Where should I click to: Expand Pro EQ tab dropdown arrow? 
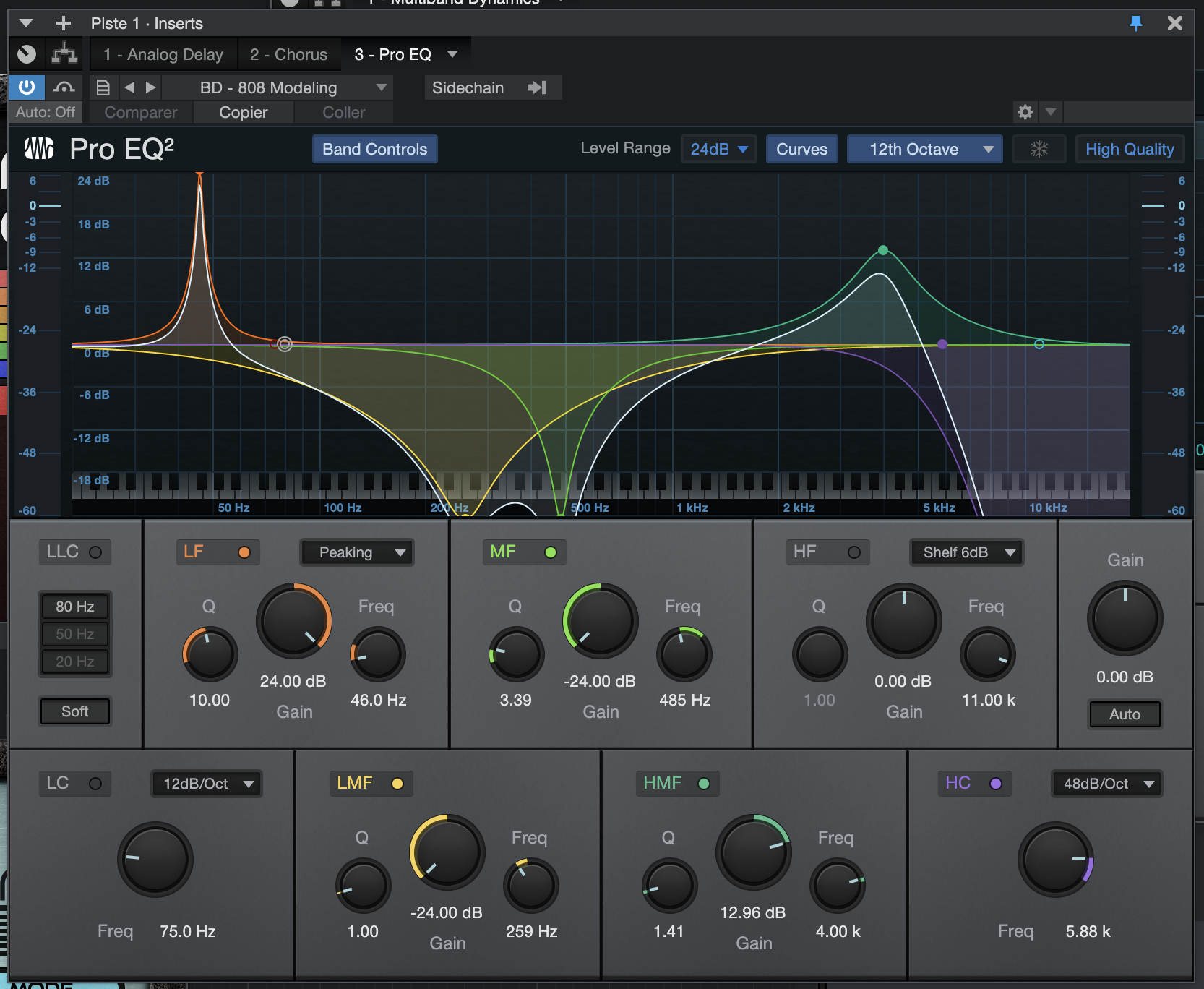click(x=452, y=54)
